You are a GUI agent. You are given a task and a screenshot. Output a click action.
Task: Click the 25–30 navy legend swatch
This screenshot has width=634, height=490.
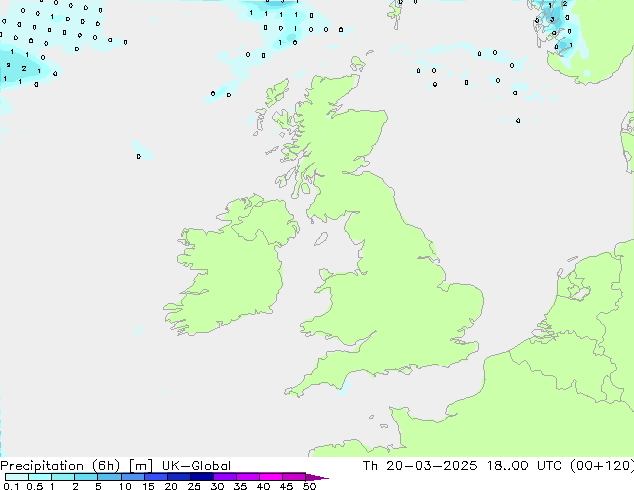click(202, 477)
